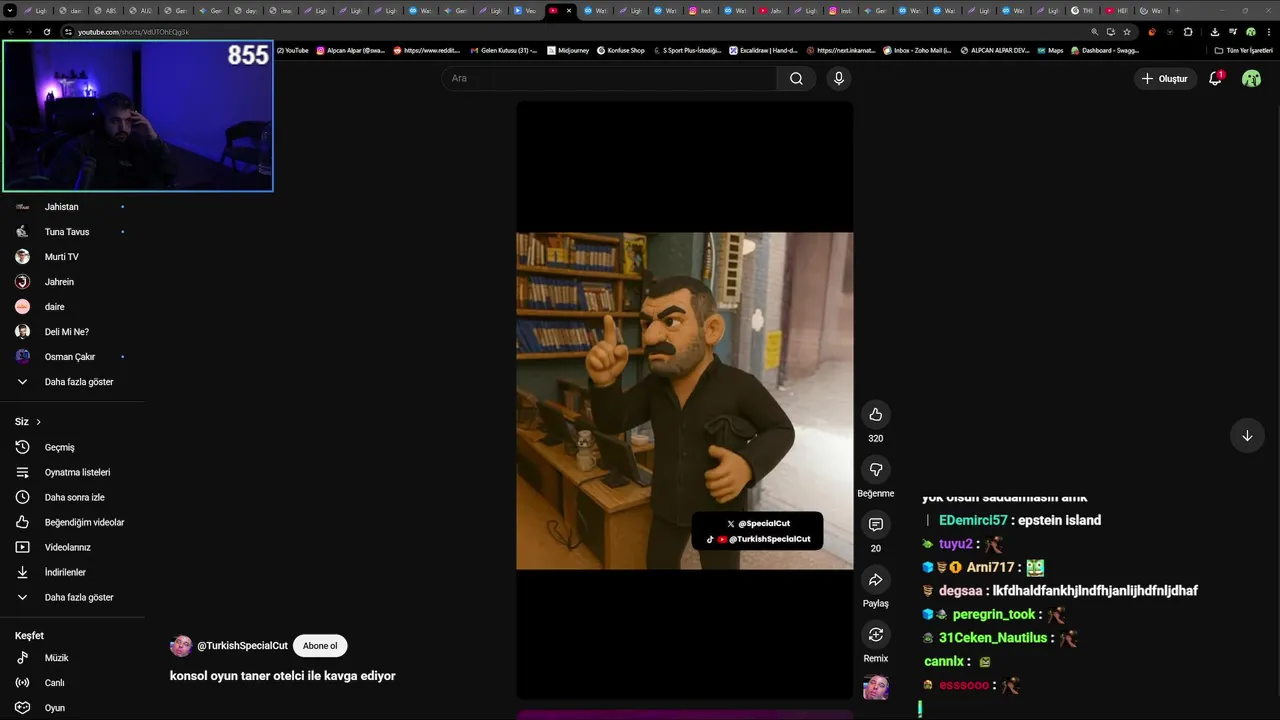Open the Inbox - Zoho Mail bookmark
Screen dimensions: 1280x720
coord(917,50)
